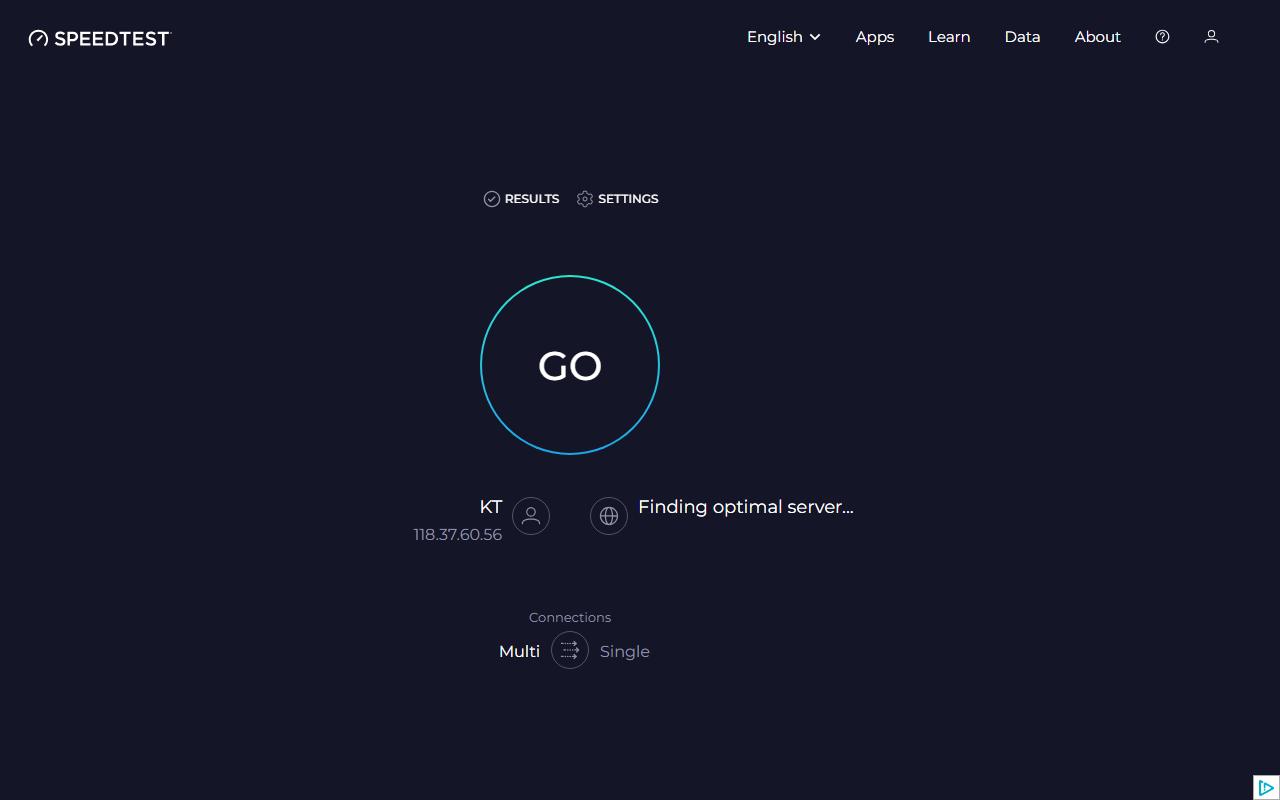Select Single connection option
Screen dimensions: 1280x800
(625, 651)
